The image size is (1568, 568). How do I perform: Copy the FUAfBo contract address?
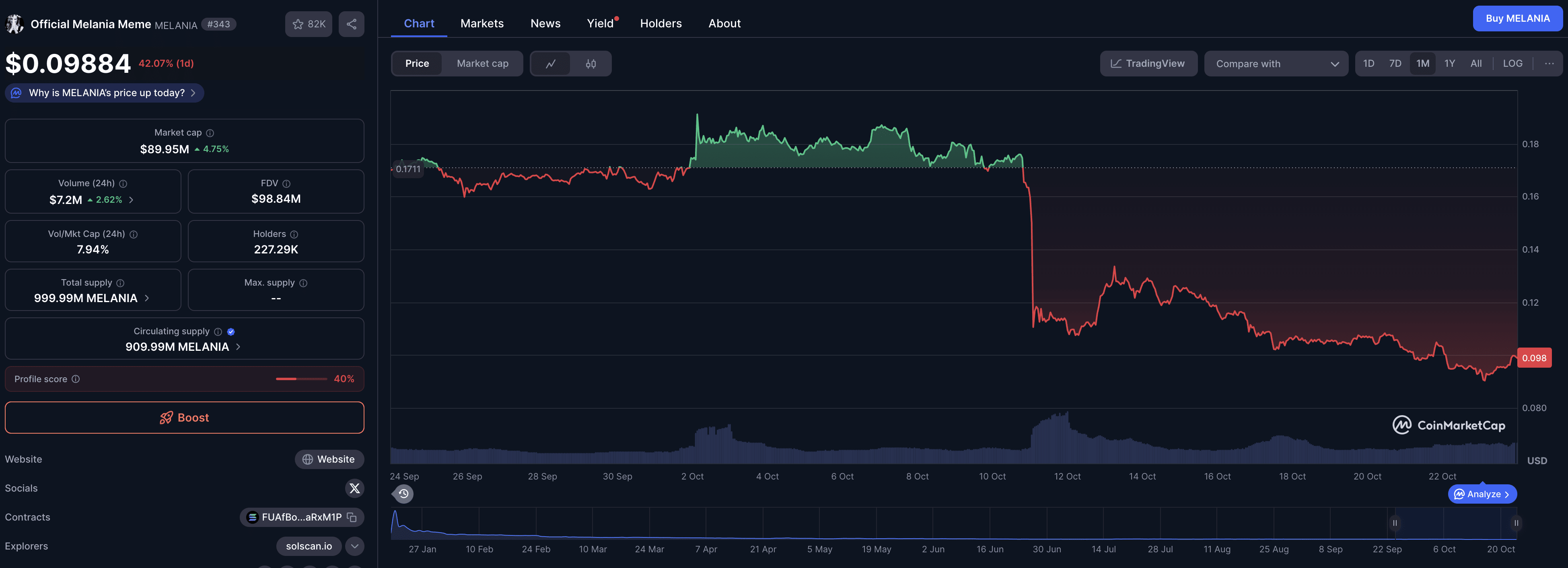pos(352,517)
